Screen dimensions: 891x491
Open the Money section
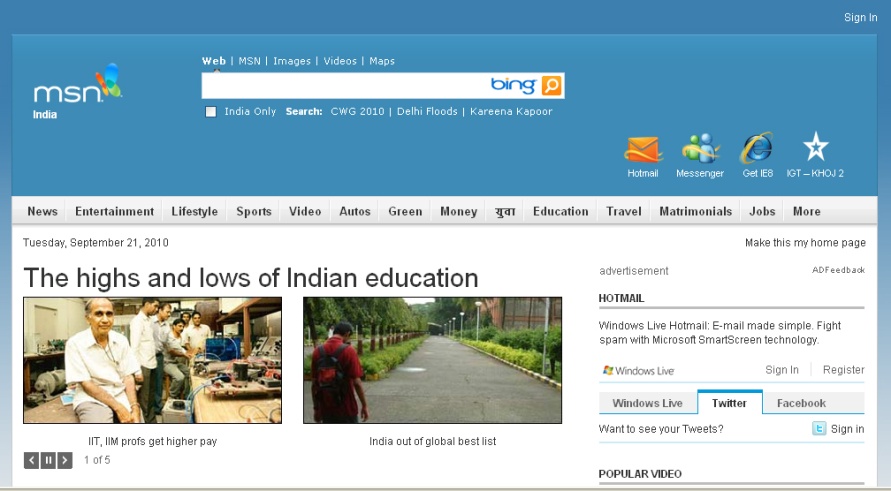point(459,211)
